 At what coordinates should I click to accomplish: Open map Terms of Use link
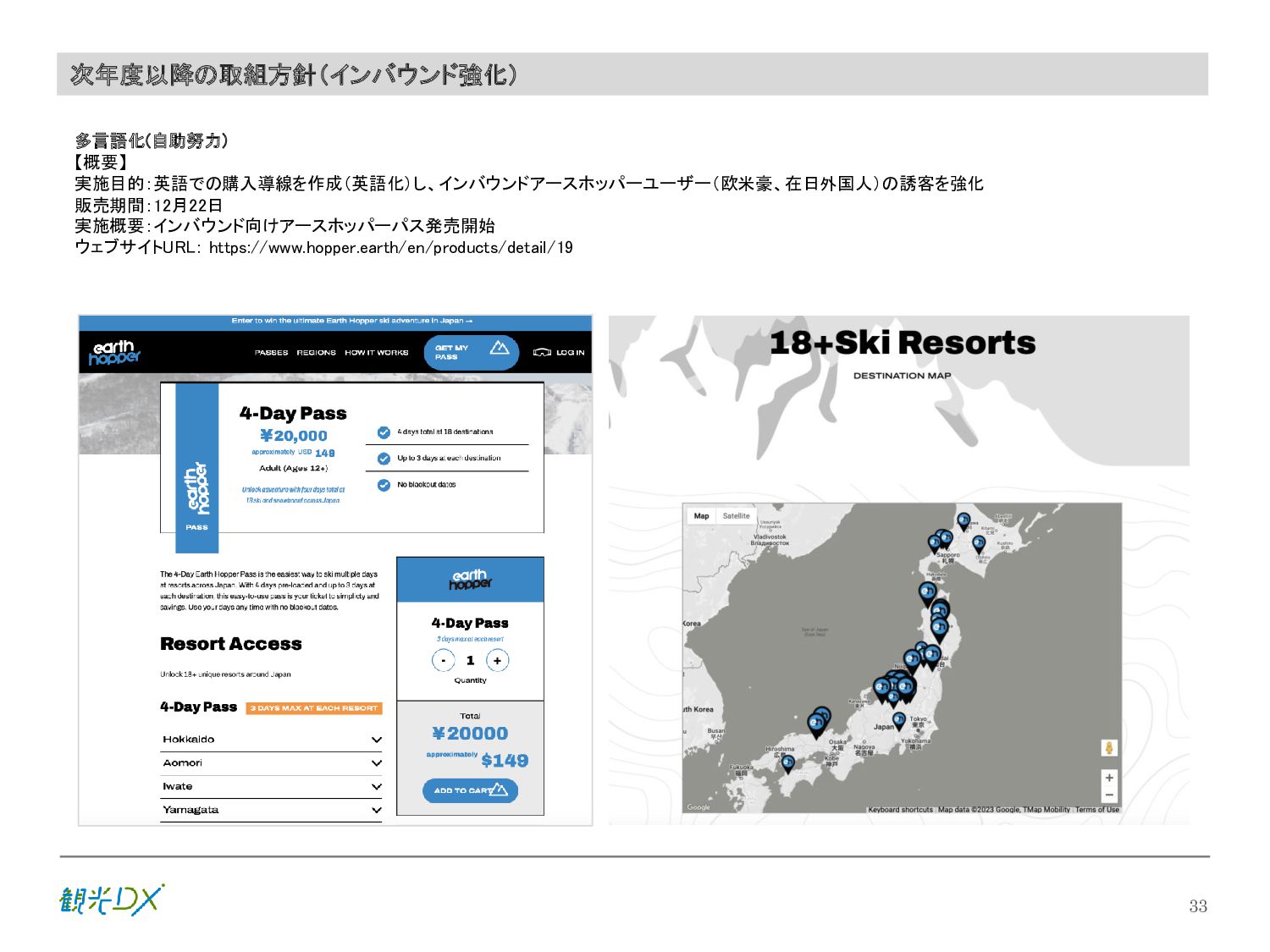pos(1097,810)
